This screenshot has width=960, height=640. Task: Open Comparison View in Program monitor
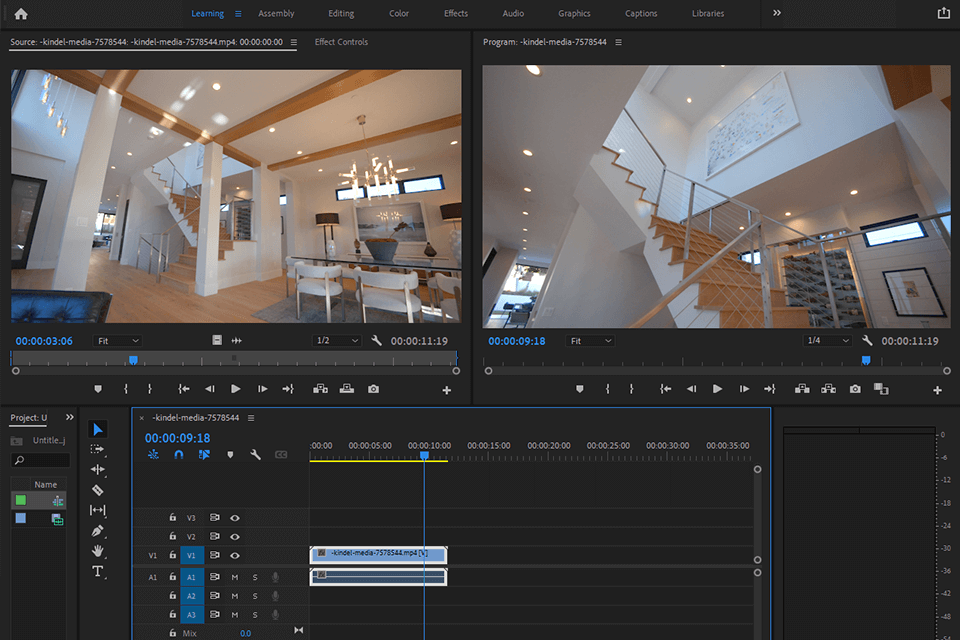881,389
